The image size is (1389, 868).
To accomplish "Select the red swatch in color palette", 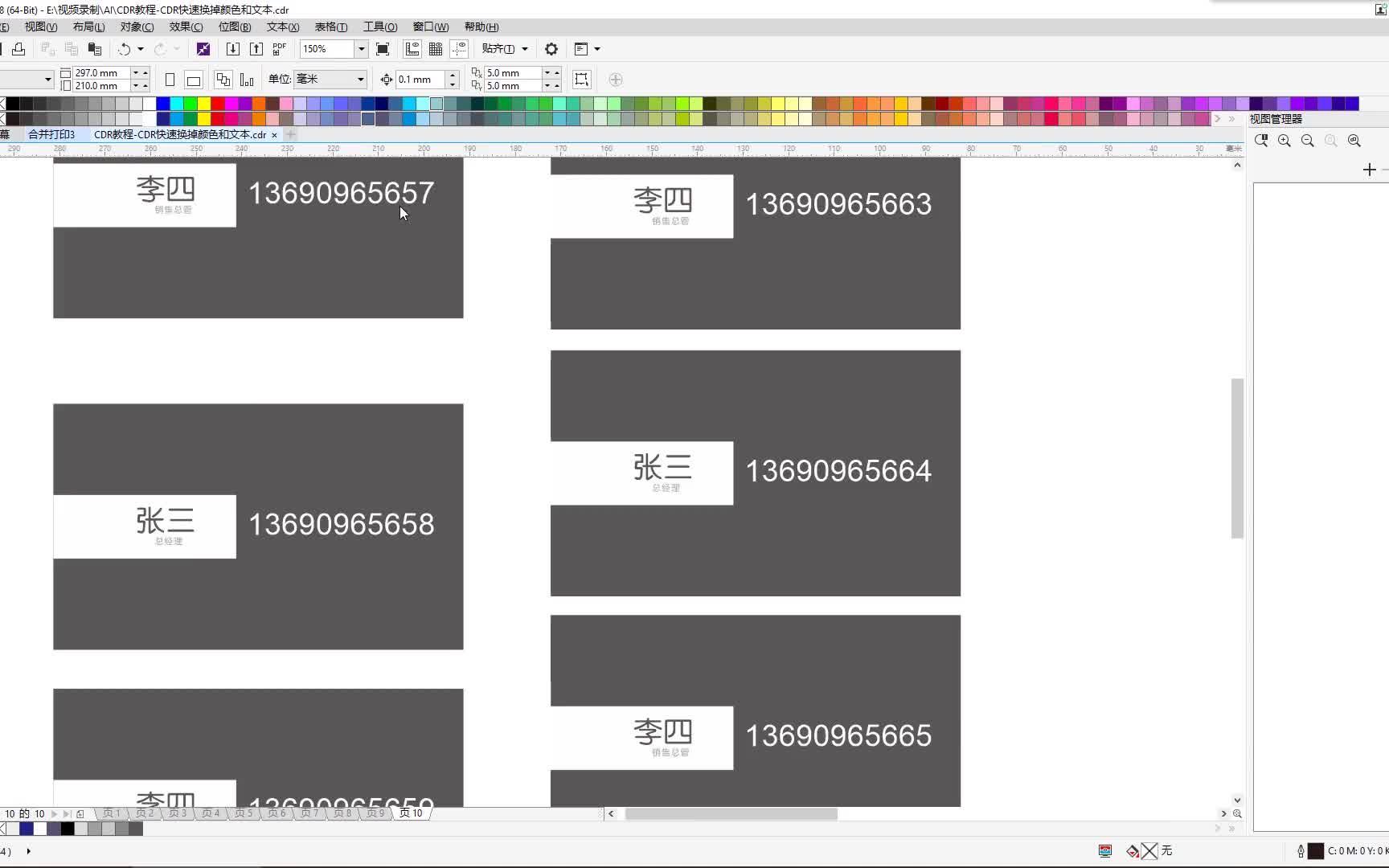I will (x=218, y=104).
